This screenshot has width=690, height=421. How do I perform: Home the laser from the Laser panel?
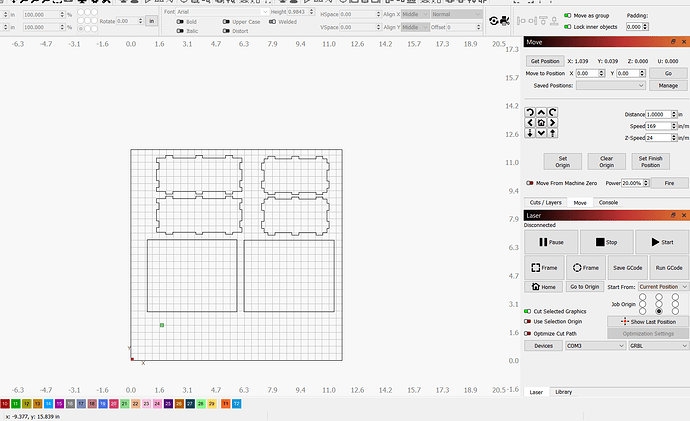tap(543, 287)
